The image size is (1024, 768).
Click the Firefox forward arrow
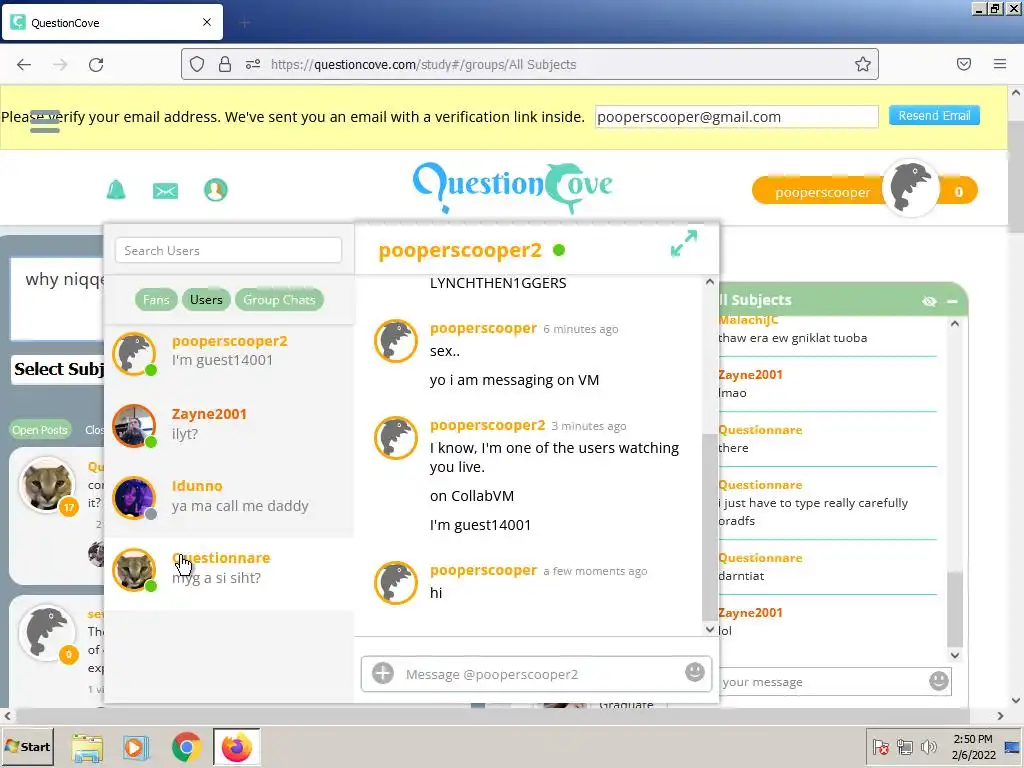coord(60,65)
